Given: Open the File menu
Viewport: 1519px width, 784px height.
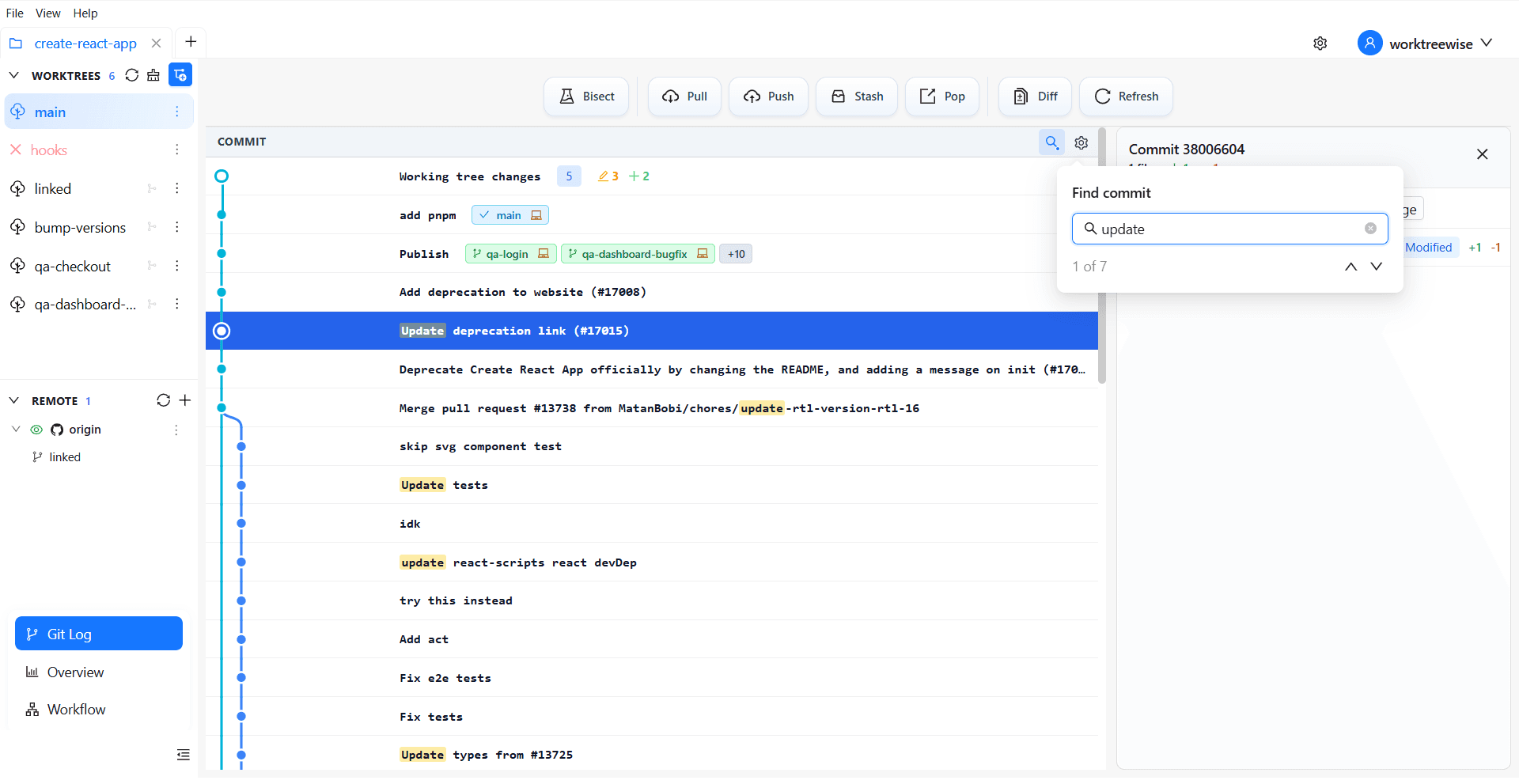Looking at the screenshot, I should [x=15, y=13].
